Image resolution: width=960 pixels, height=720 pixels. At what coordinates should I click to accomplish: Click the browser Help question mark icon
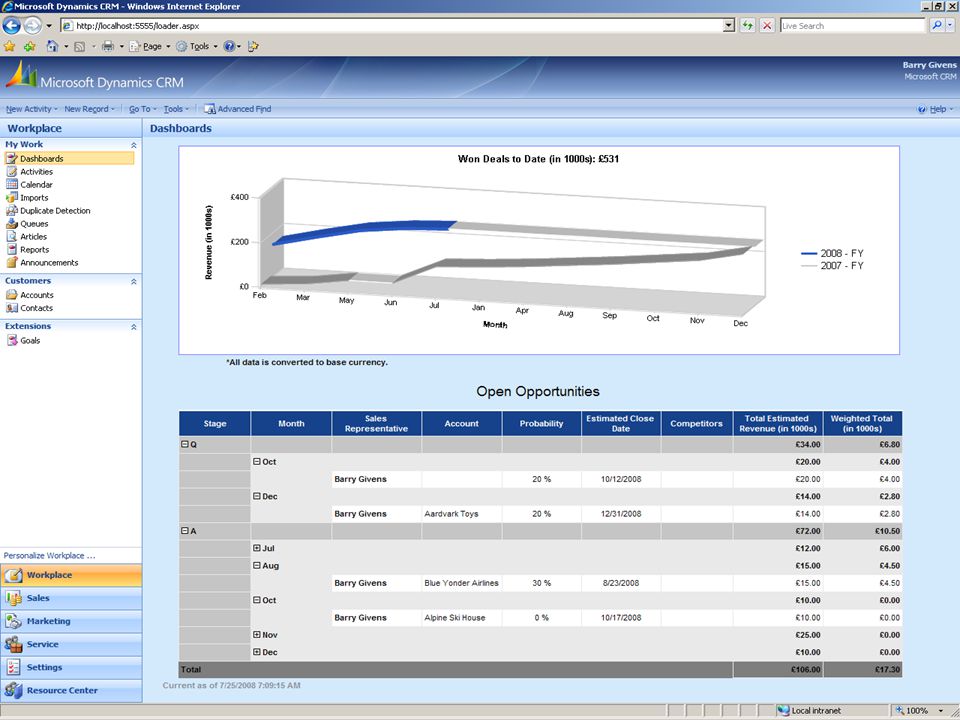tap(229, 47)
